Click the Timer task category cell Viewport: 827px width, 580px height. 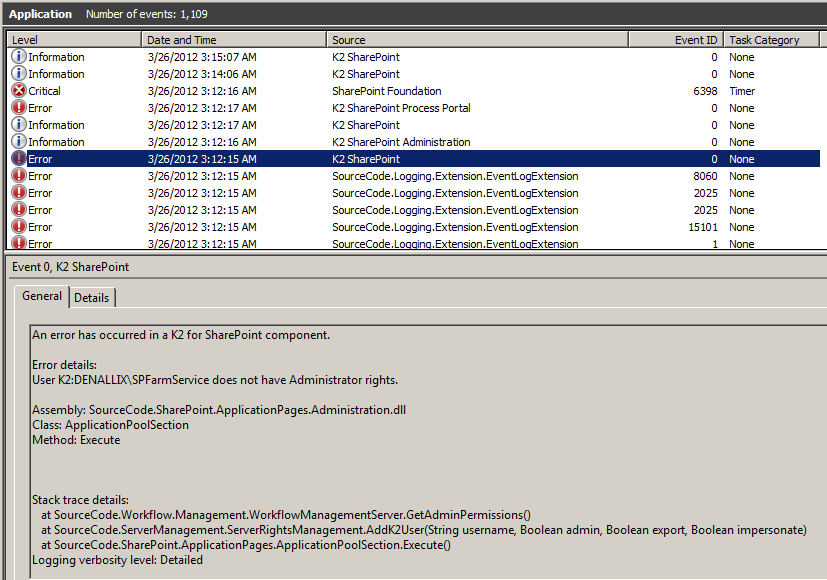742,91
